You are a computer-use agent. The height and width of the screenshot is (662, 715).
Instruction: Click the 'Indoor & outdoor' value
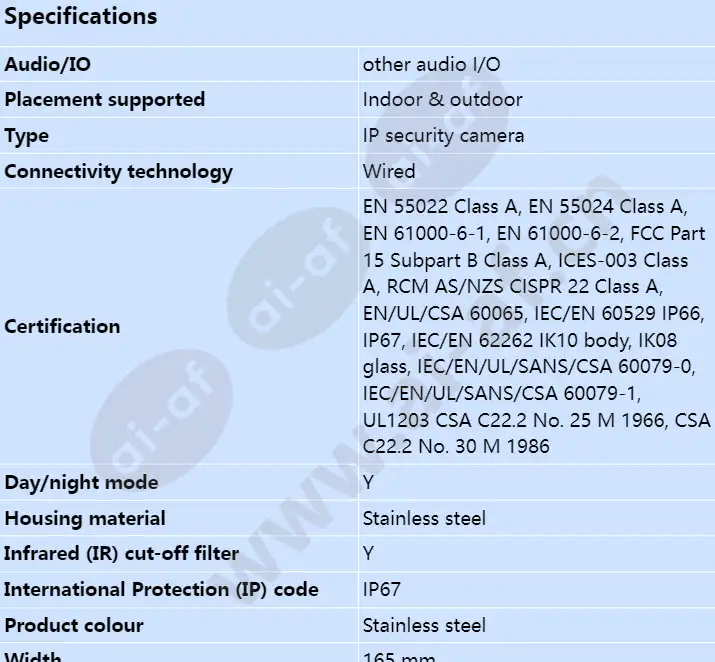[442, 100]
